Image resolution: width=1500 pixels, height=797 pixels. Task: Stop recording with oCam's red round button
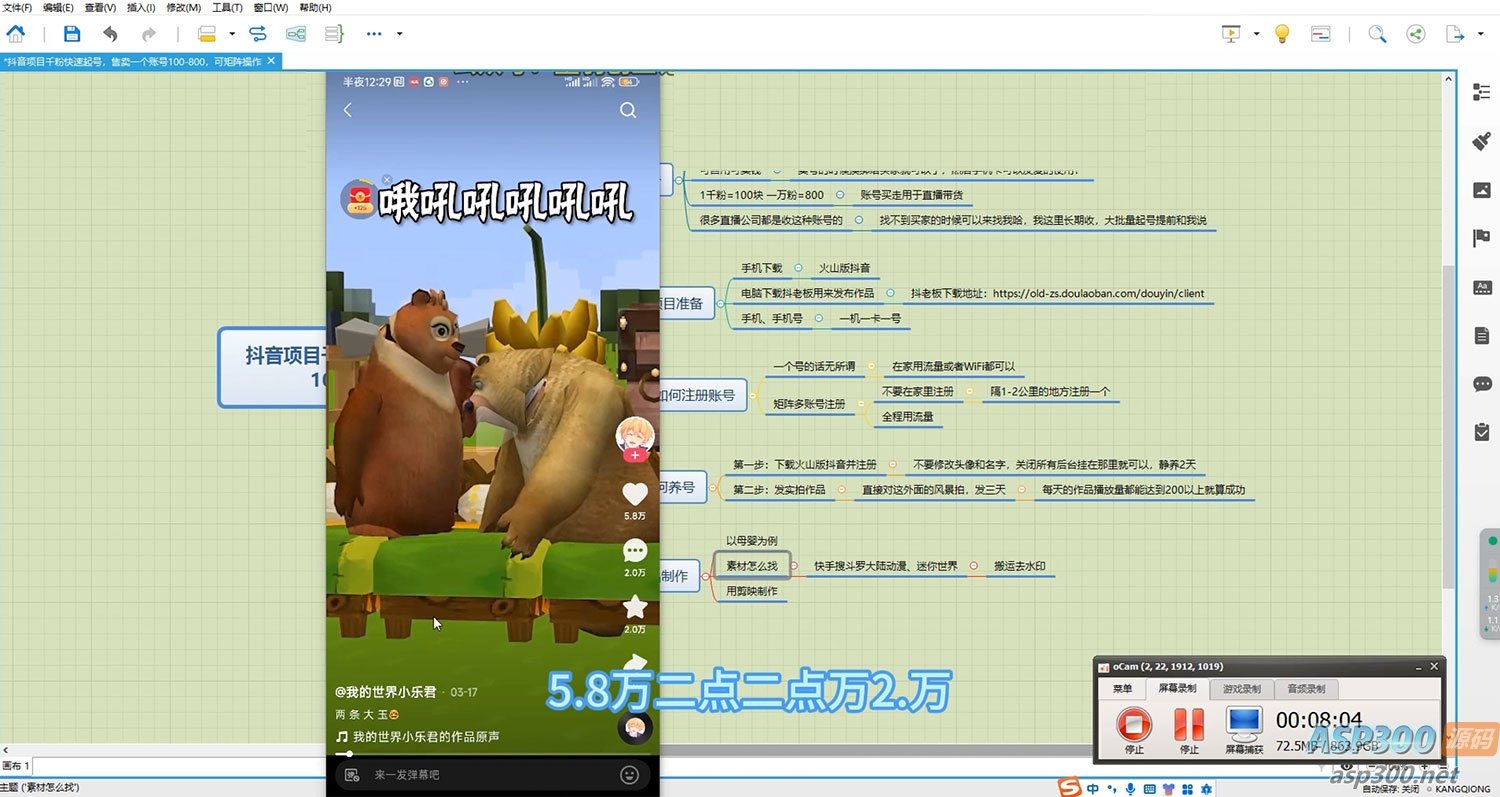pos(1134,722)
